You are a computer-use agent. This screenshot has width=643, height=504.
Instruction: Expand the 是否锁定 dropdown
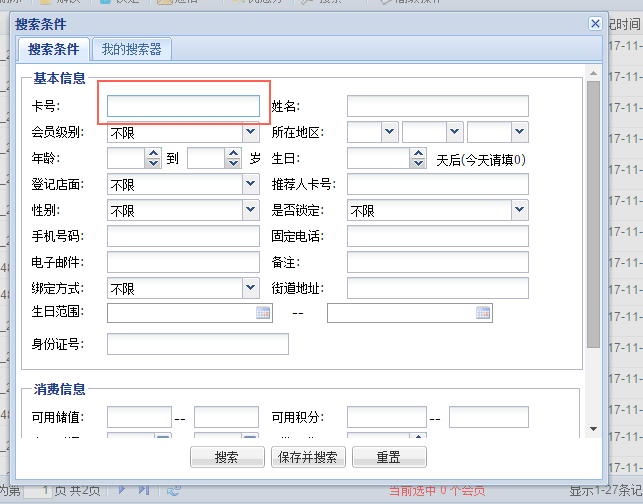point(519,210)
